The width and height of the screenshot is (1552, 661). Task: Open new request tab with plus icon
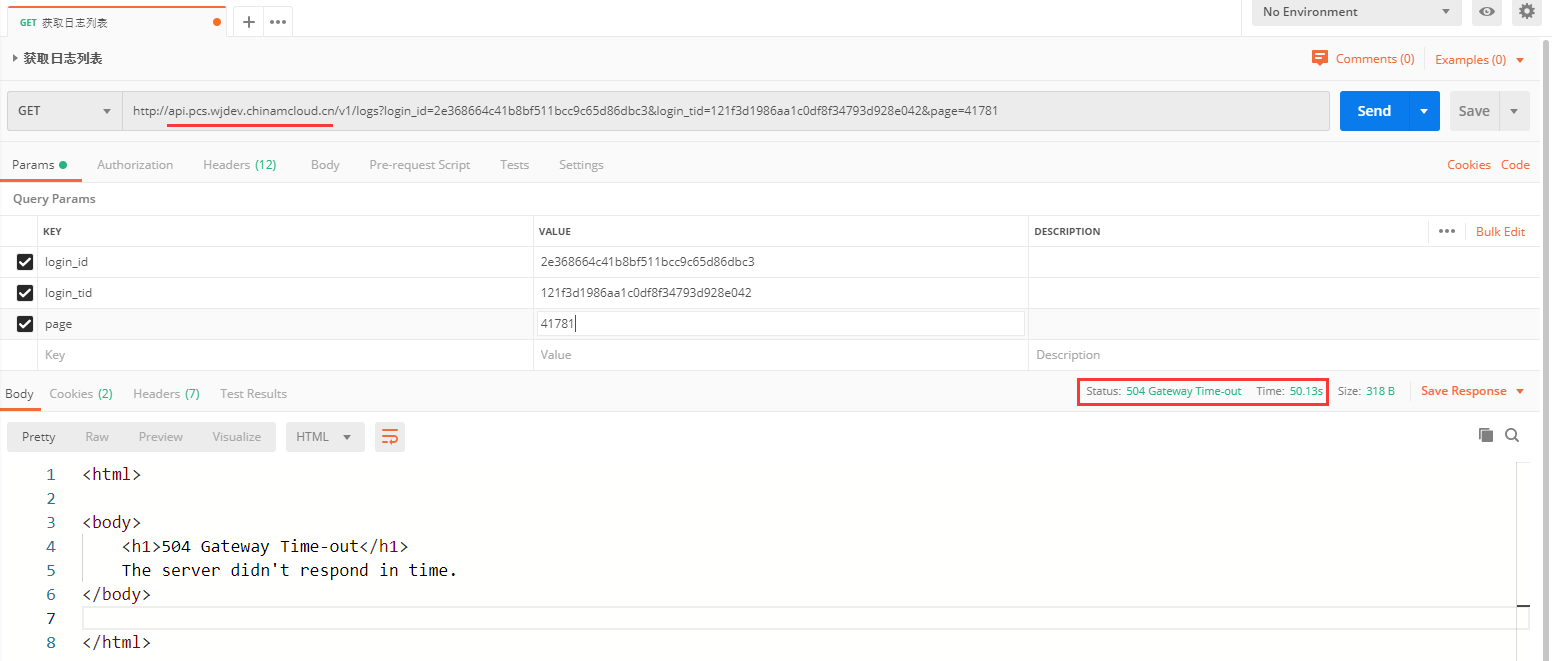(249, 22)
